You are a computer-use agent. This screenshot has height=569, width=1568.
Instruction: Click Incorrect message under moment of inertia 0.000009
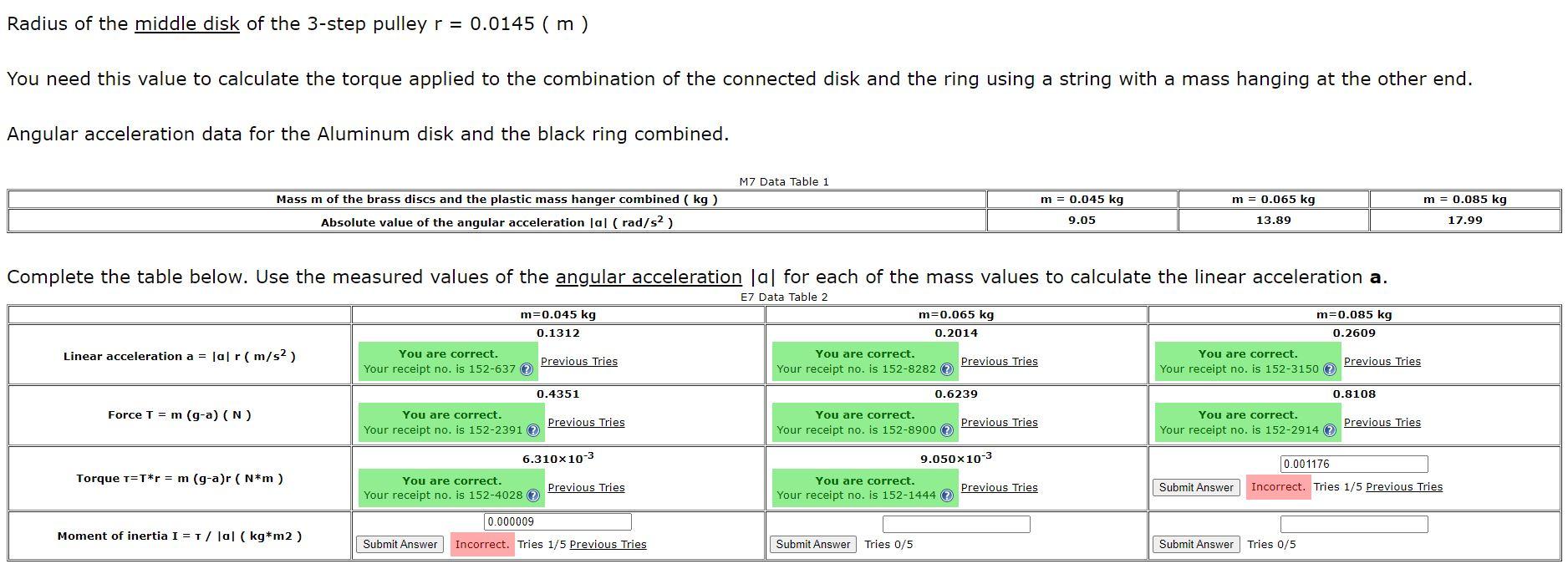coord(482,545)
